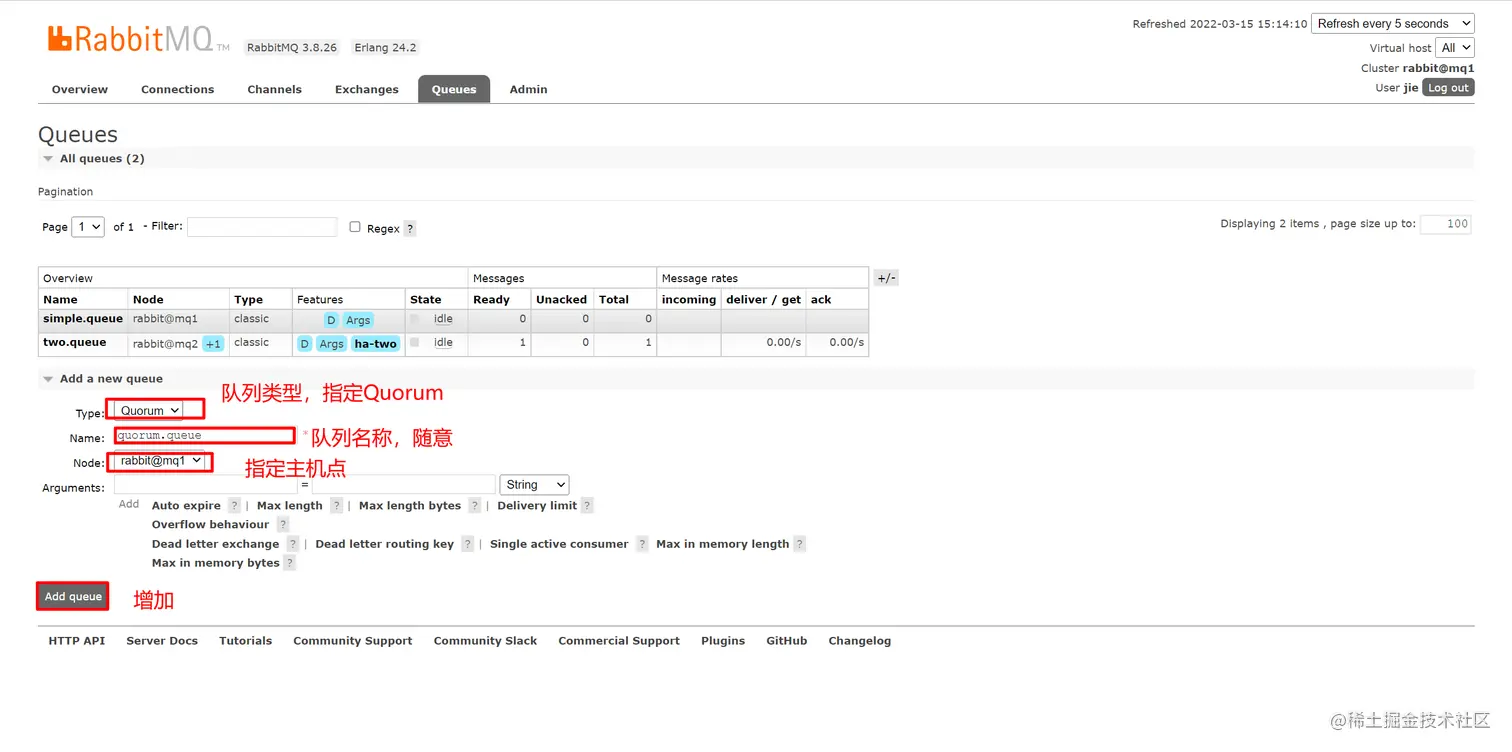Click the Args badge on two.queue
1512x752 pixels.
(x=332, y=343)
